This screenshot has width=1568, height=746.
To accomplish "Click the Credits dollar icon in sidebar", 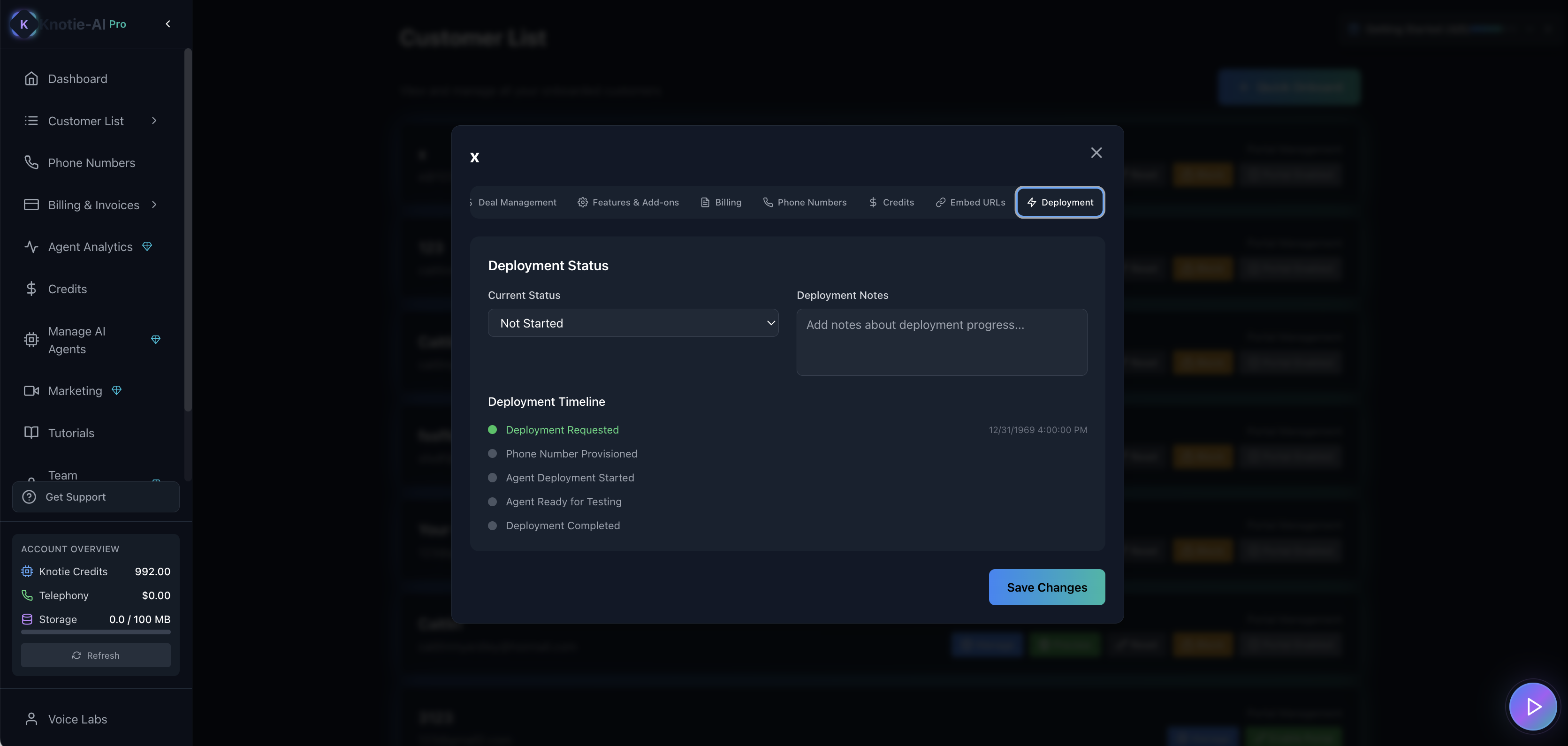I will click(31, 289).
